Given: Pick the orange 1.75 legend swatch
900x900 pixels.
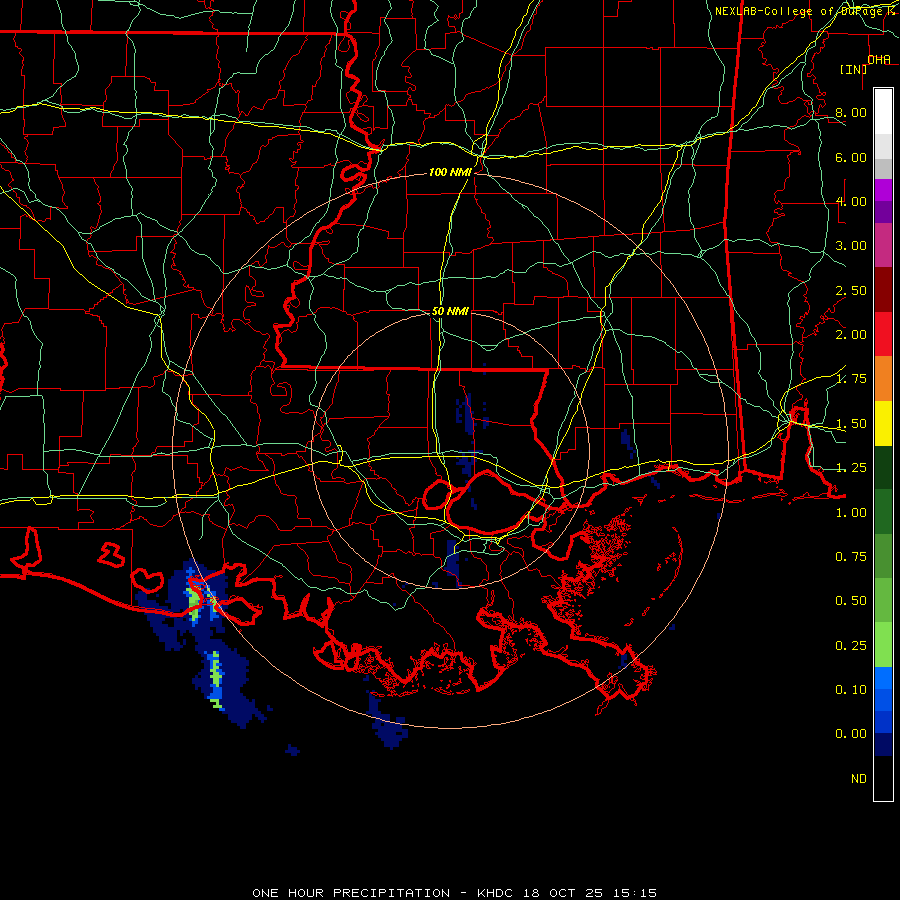Looking at the screenshot, I should coord(883,378).
